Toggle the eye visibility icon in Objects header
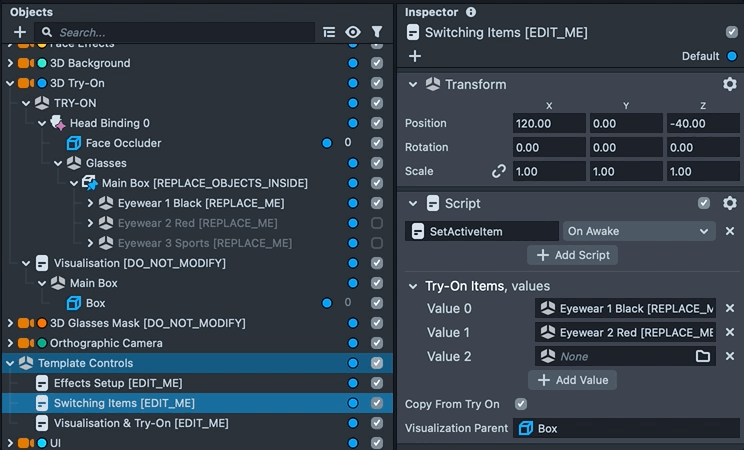 point(353,32)
